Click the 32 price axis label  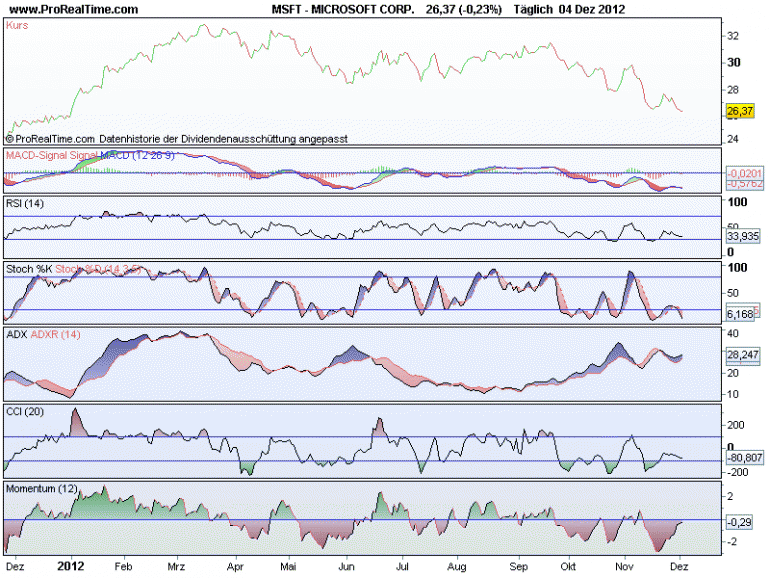point(733,36)
